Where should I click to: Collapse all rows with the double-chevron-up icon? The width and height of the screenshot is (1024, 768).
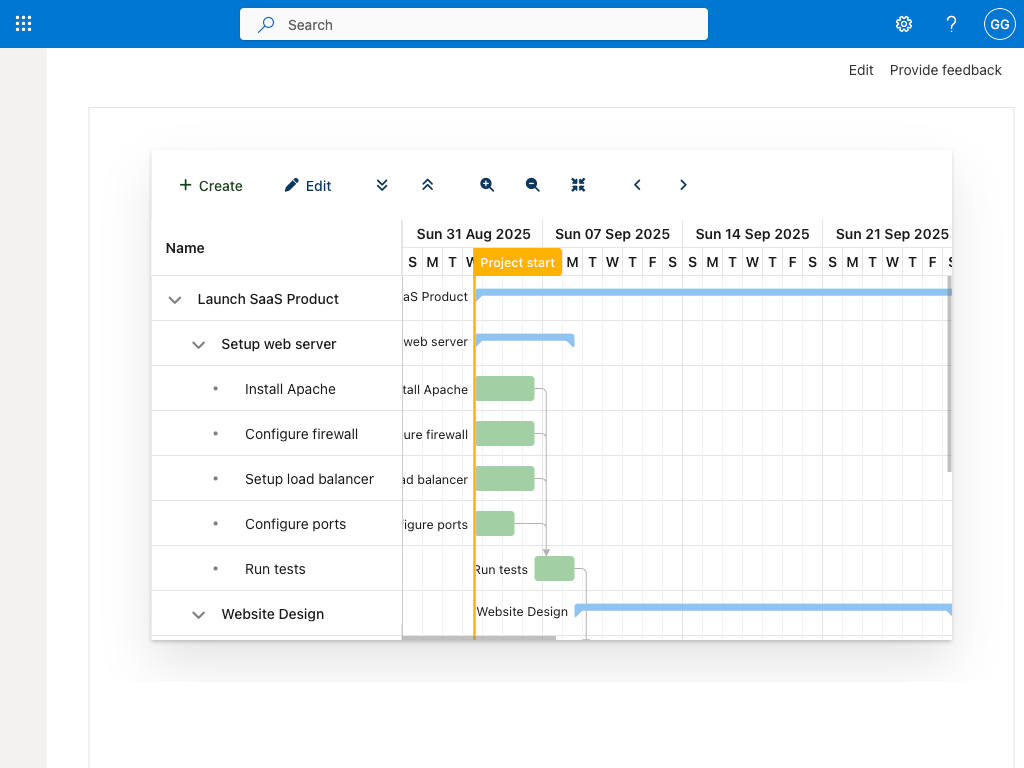[x=427, y=185]
